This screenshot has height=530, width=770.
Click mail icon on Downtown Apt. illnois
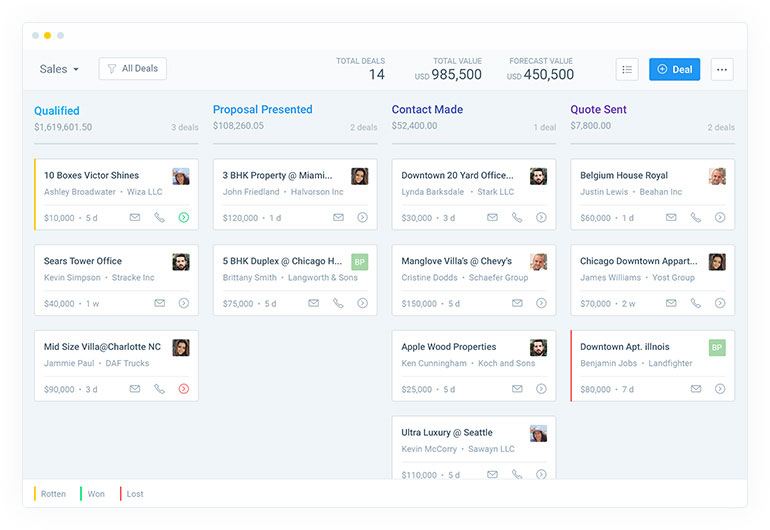click(696, 389)
